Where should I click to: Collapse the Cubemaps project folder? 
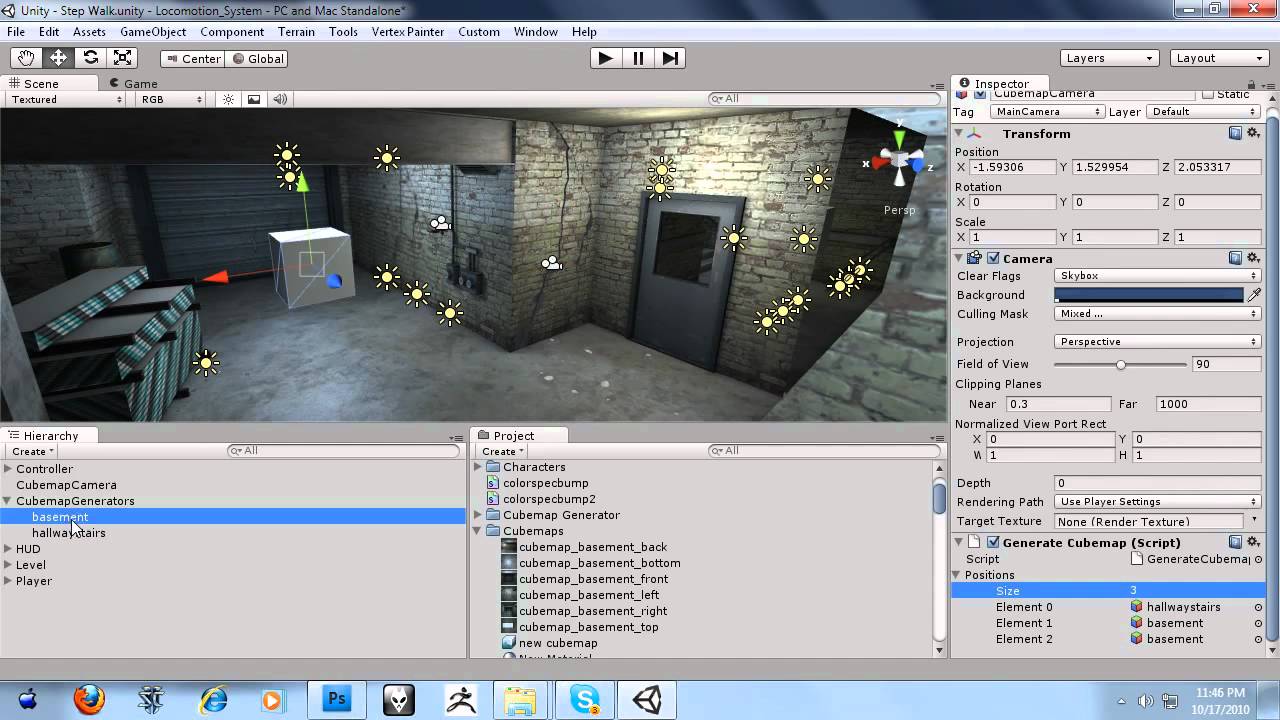pyautogui.click(x=478, y=531)
